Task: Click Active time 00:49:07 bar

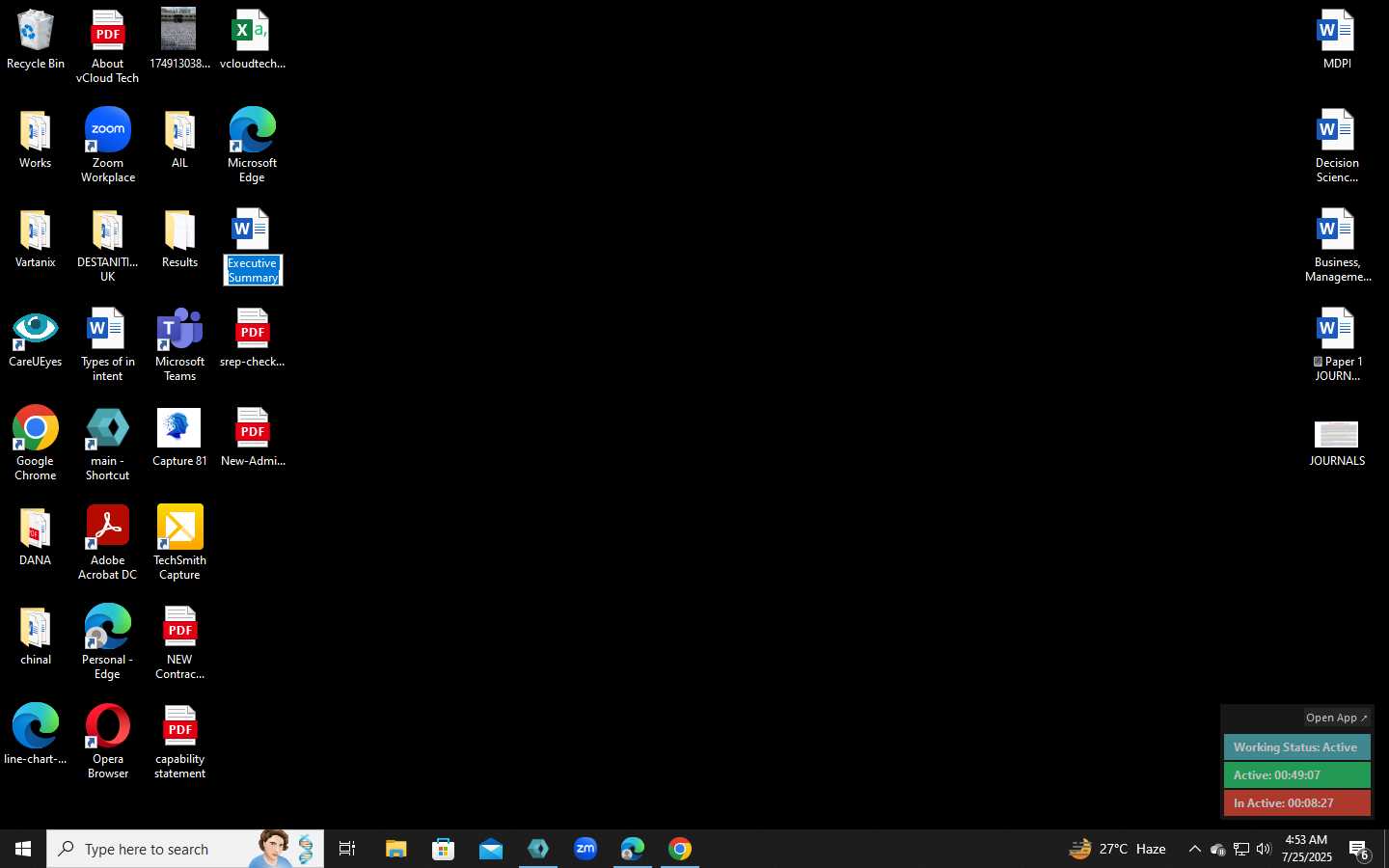Action: pyautogui.click(x=1296, y=775)
